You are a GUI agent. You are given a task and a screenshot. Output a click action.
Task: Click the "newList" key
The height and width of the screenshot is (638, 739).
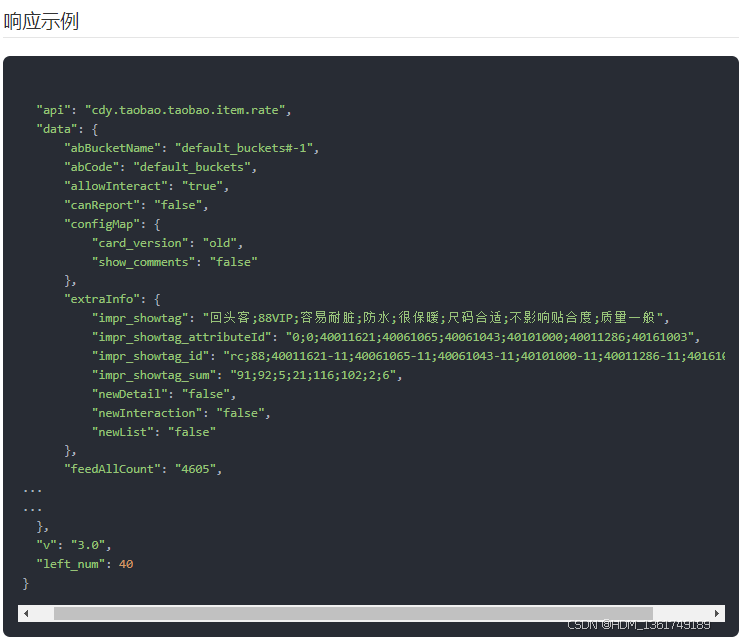pos(123,432)
